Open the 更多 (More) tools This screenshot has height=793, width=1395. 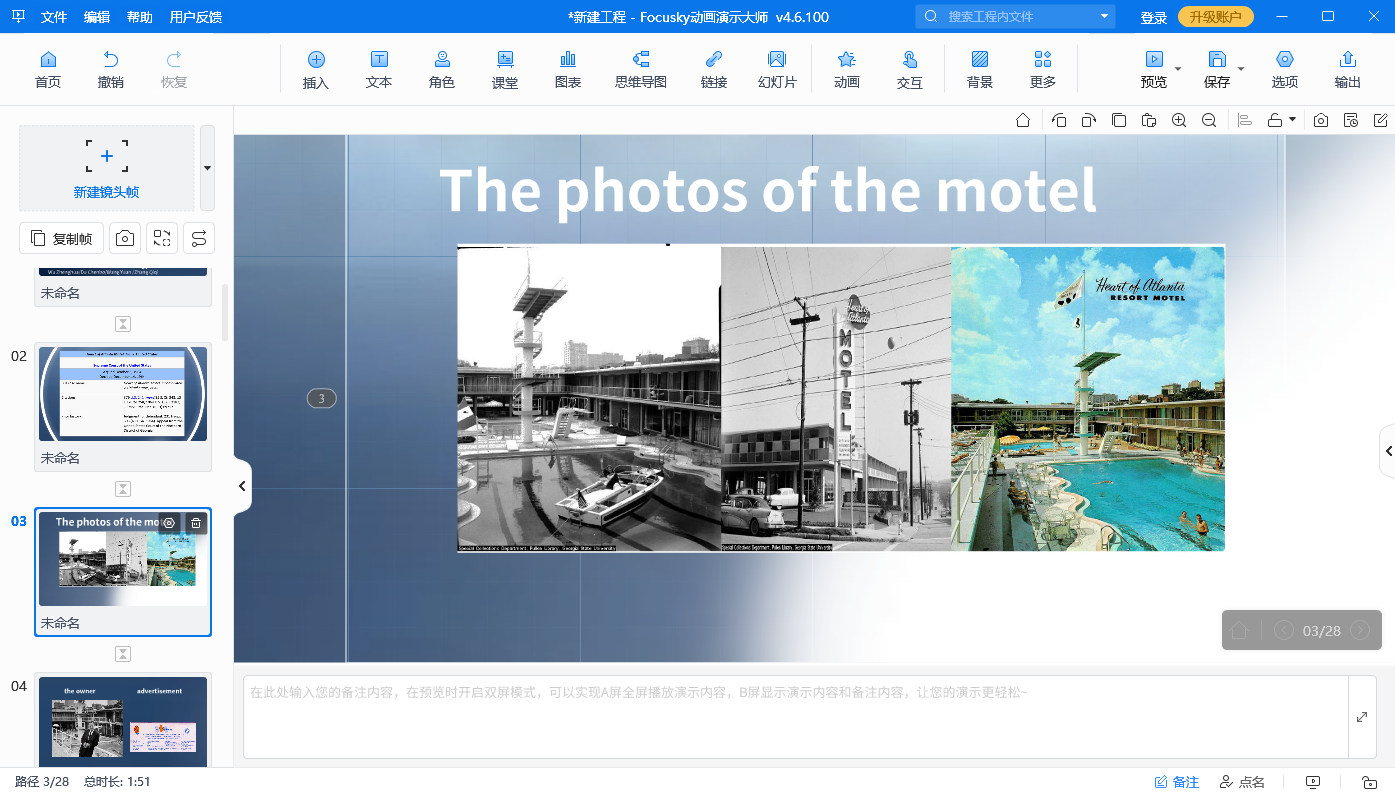(x=1043, y=70)
